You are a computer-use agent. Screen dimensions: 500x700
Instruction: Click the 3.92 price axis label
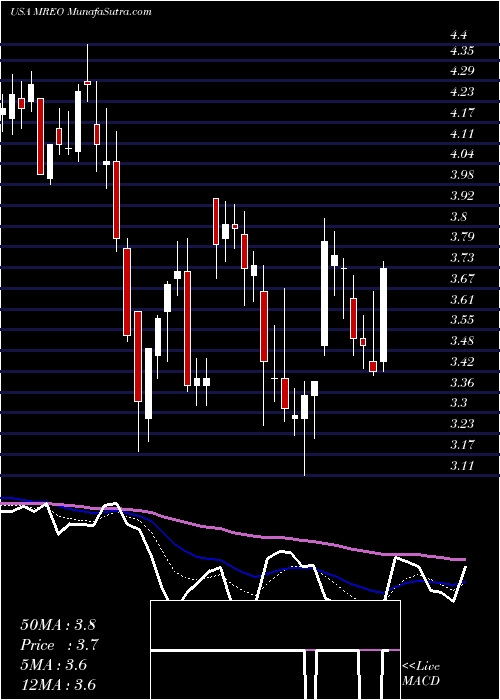462,196
